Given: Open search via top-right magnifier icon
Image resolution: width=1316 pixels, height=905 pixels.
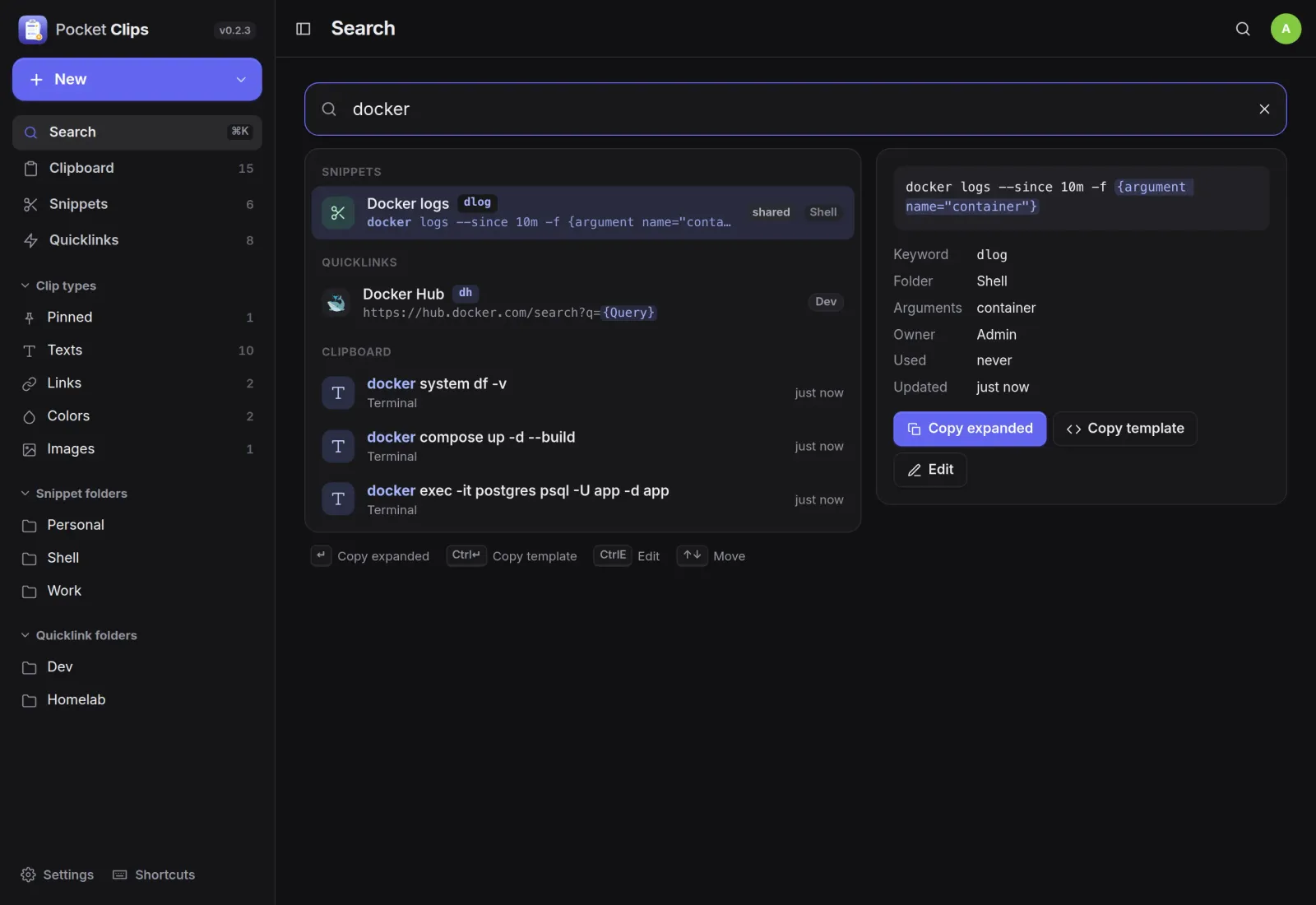Looking at the screenshot, I should point(1243,29).
